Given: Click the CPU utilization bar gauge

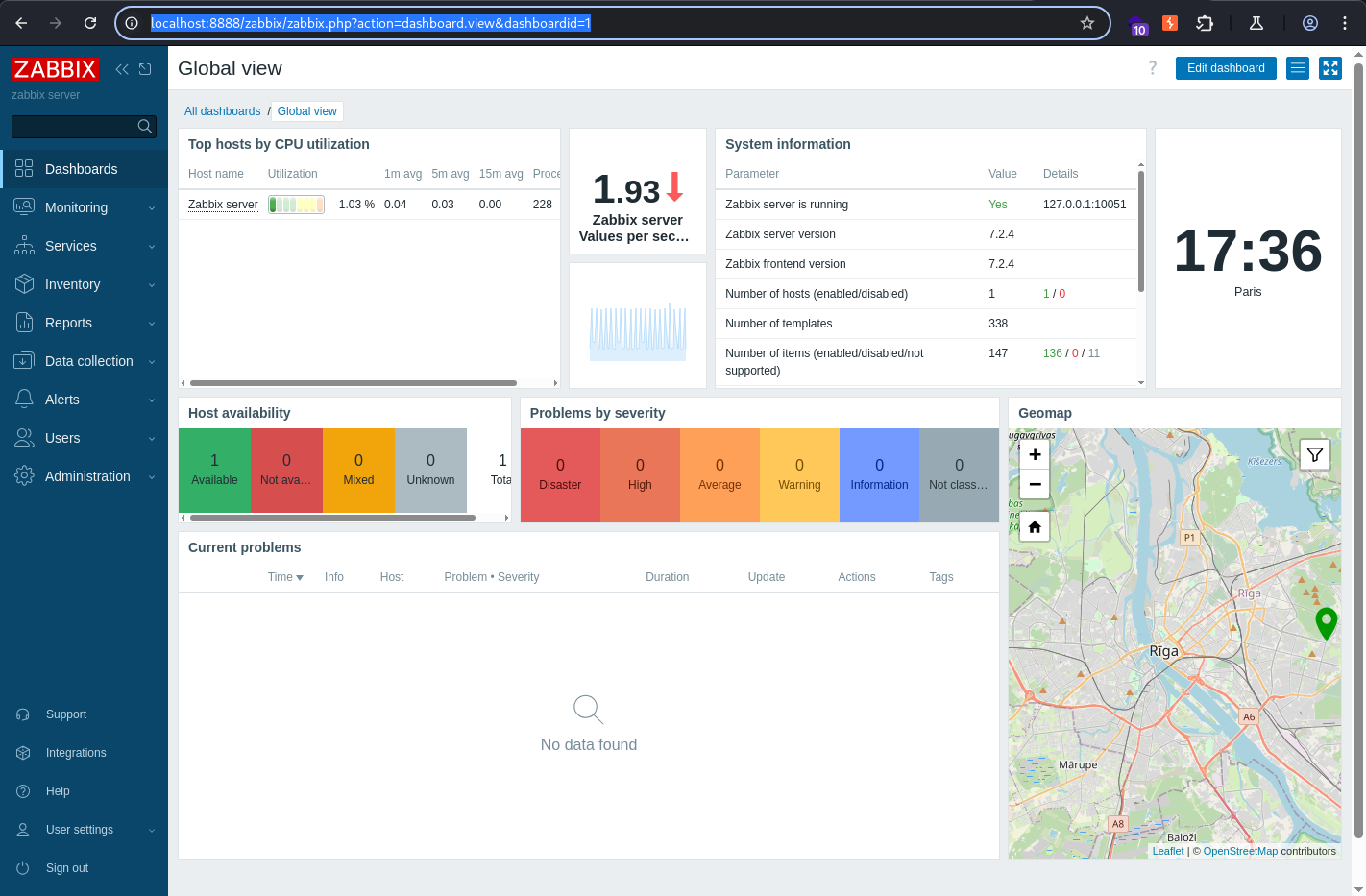Looking at the screenshot, I should click(x=296, y=205).
